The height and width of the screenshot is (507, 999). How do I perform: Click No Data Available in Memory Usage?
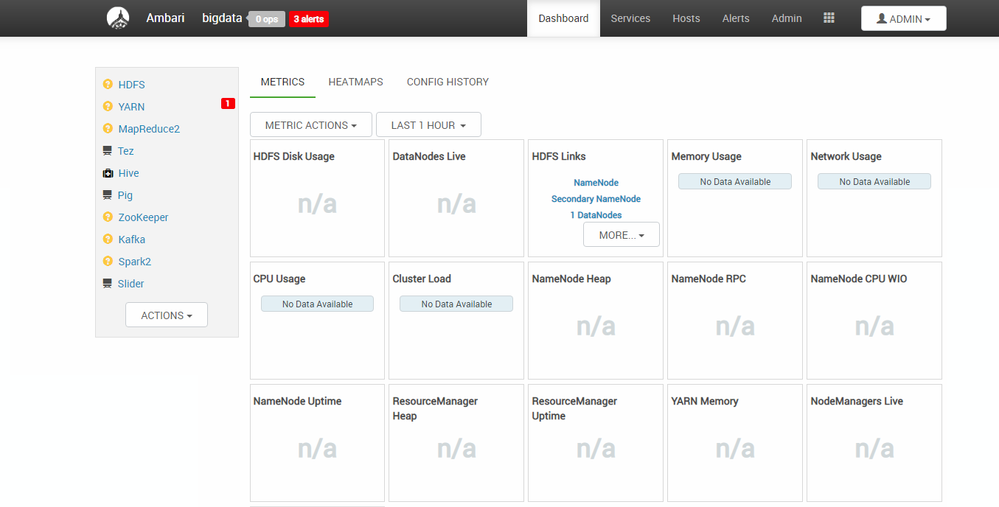(x=735, y=182)
